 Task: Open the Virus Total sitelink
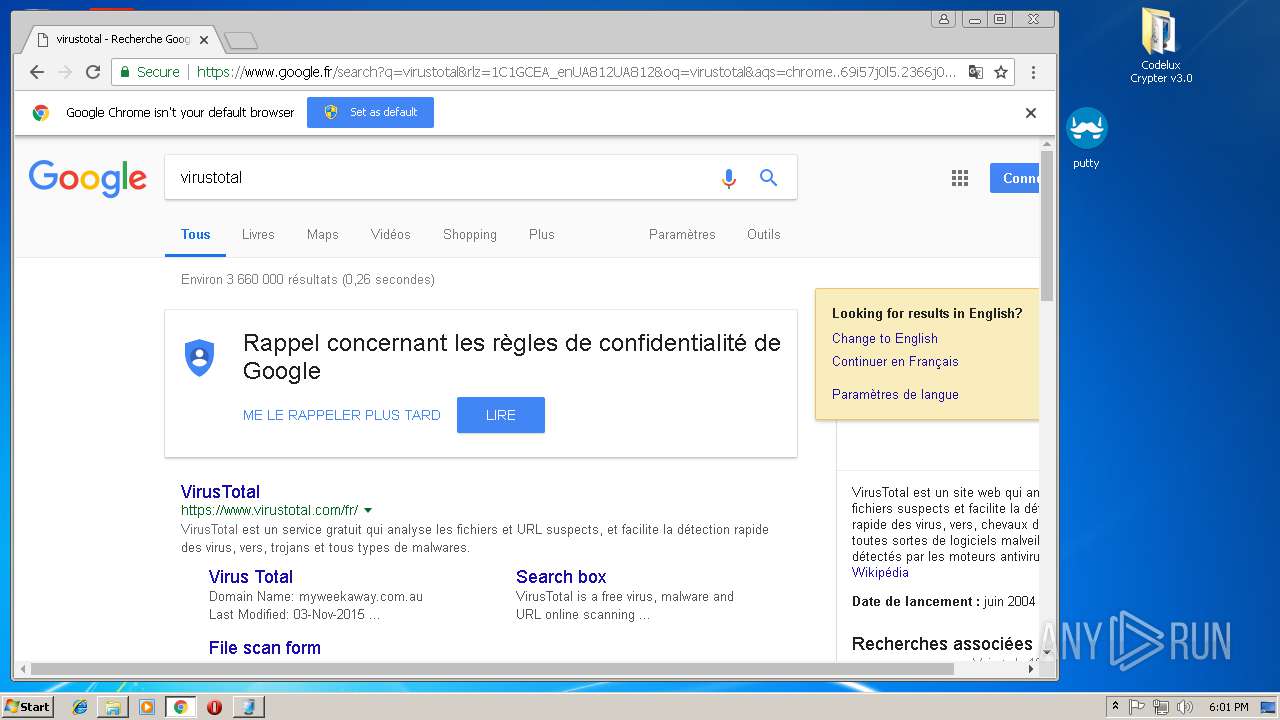pos(251,577)
